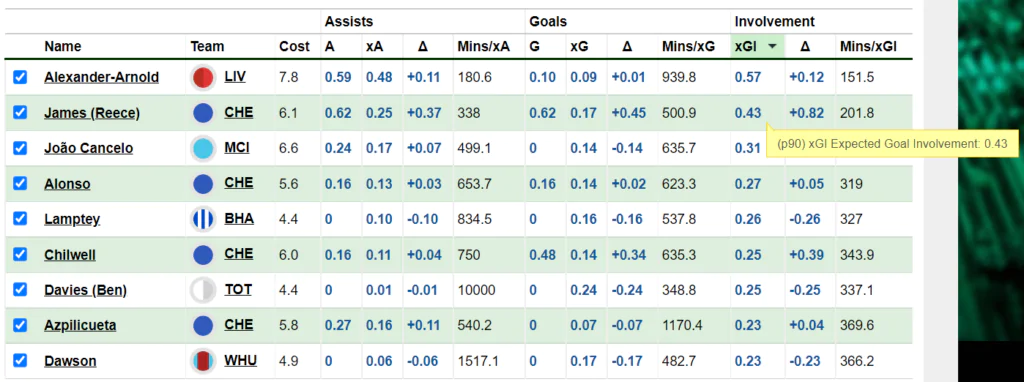The image size is (1024, 382).
Task: Sort table by Cost column header
Action: (x=295, y=46)
